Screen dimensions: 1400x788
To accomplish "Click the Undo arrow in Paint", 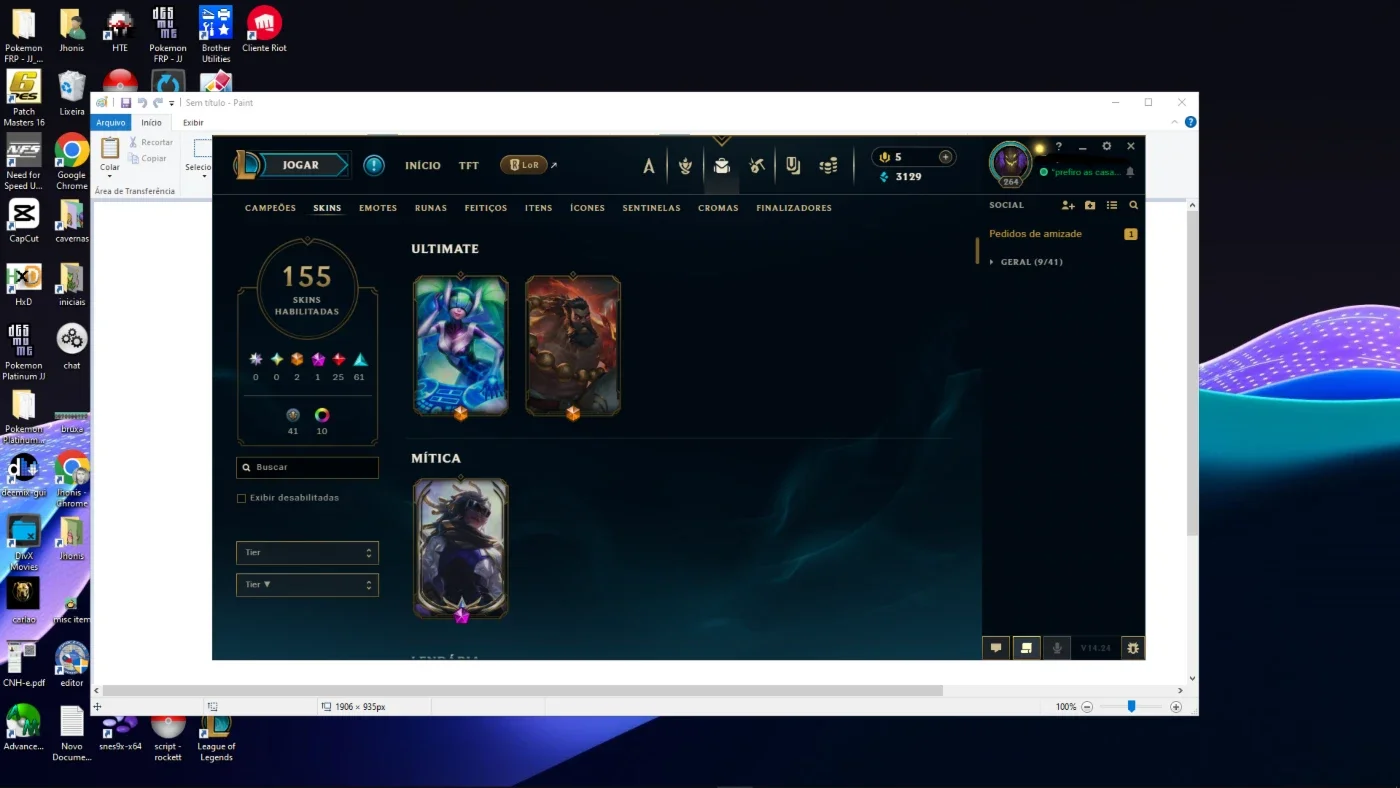I will coord(142,102).
